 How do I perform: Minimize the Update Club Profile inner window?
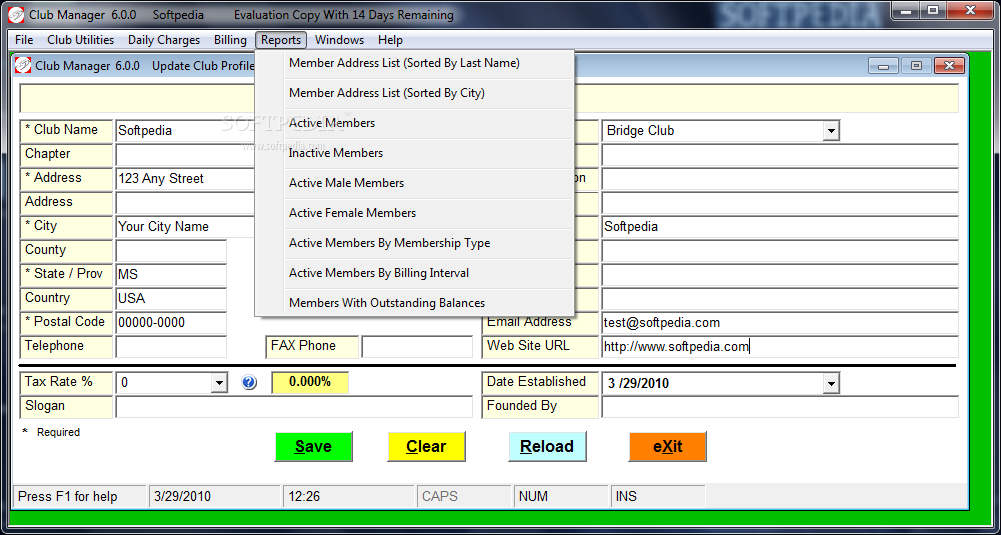coord(884,66)
